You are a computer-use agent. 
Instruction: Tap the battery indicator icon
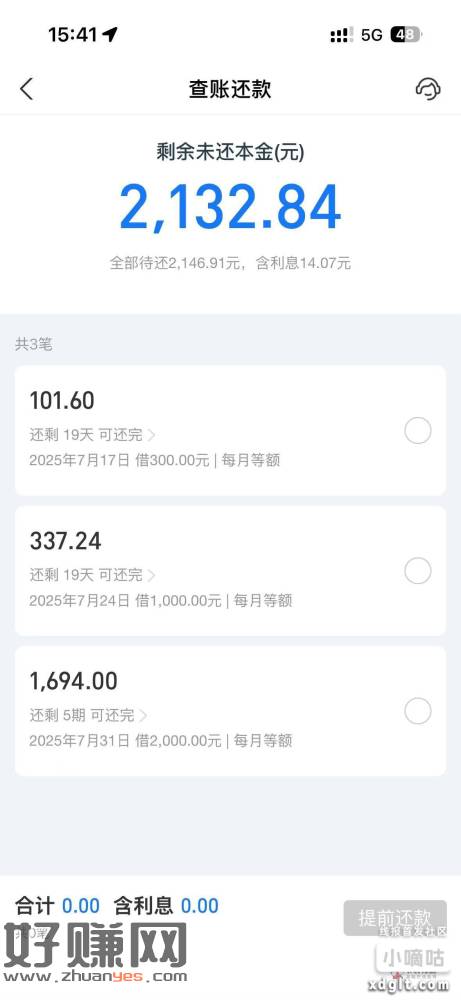[x=406, y=34]
